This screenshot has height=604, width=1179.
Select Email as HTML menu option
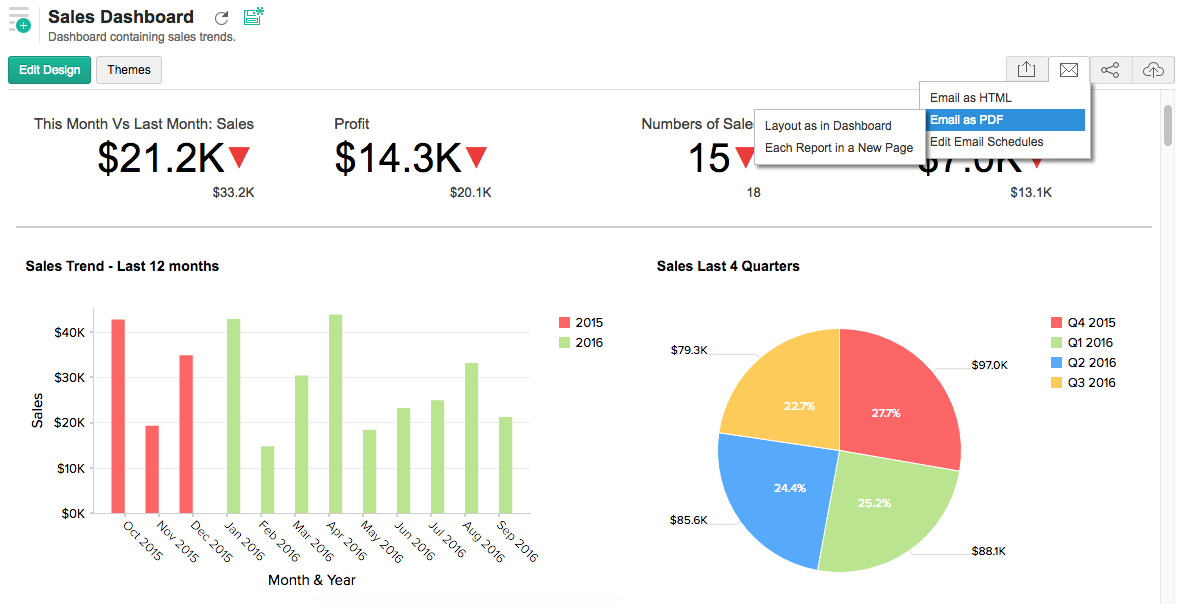970,98
